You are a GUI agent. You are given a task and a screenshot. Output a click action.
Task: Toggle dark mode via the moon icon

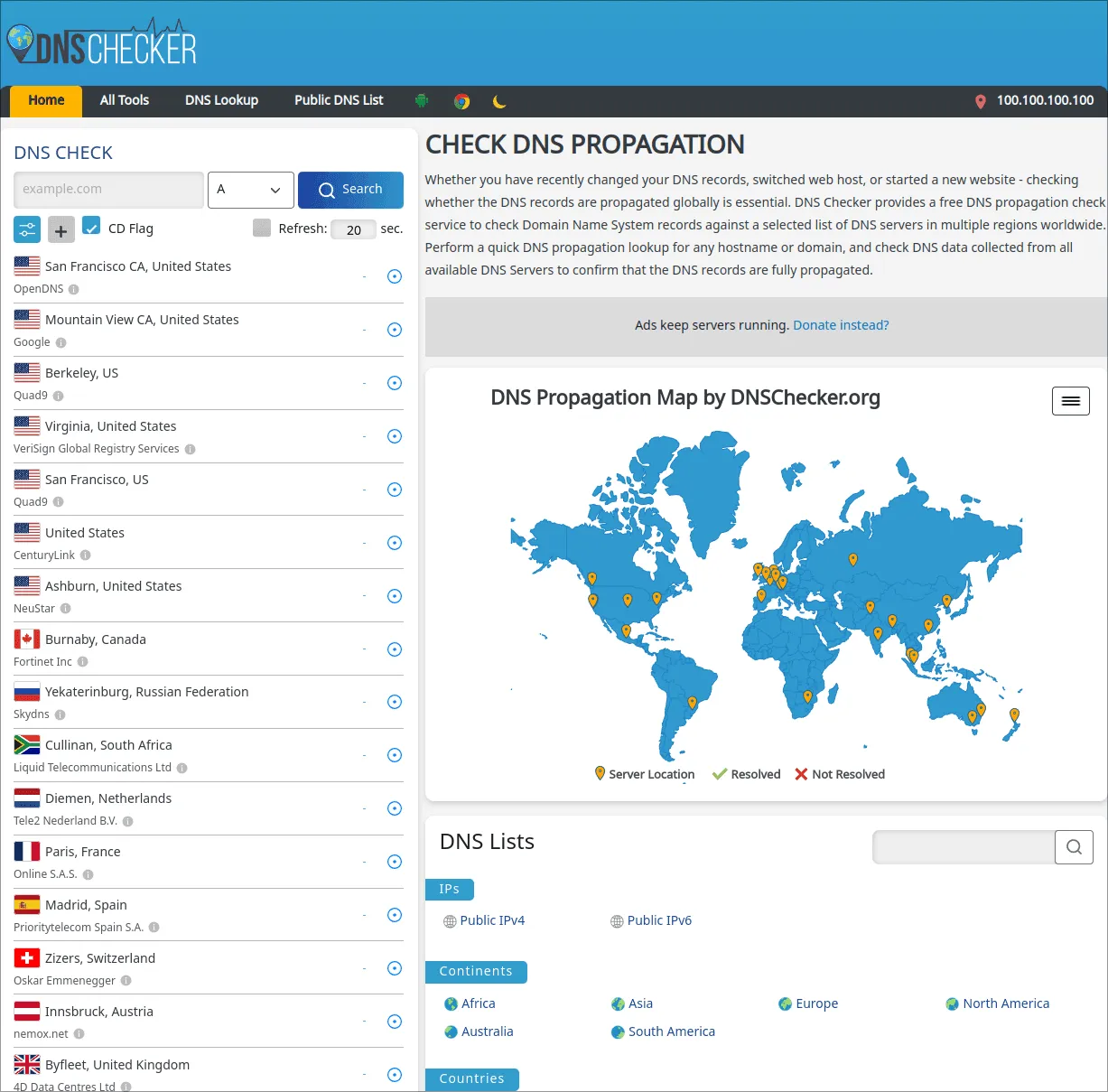click(x=500, y=101)
